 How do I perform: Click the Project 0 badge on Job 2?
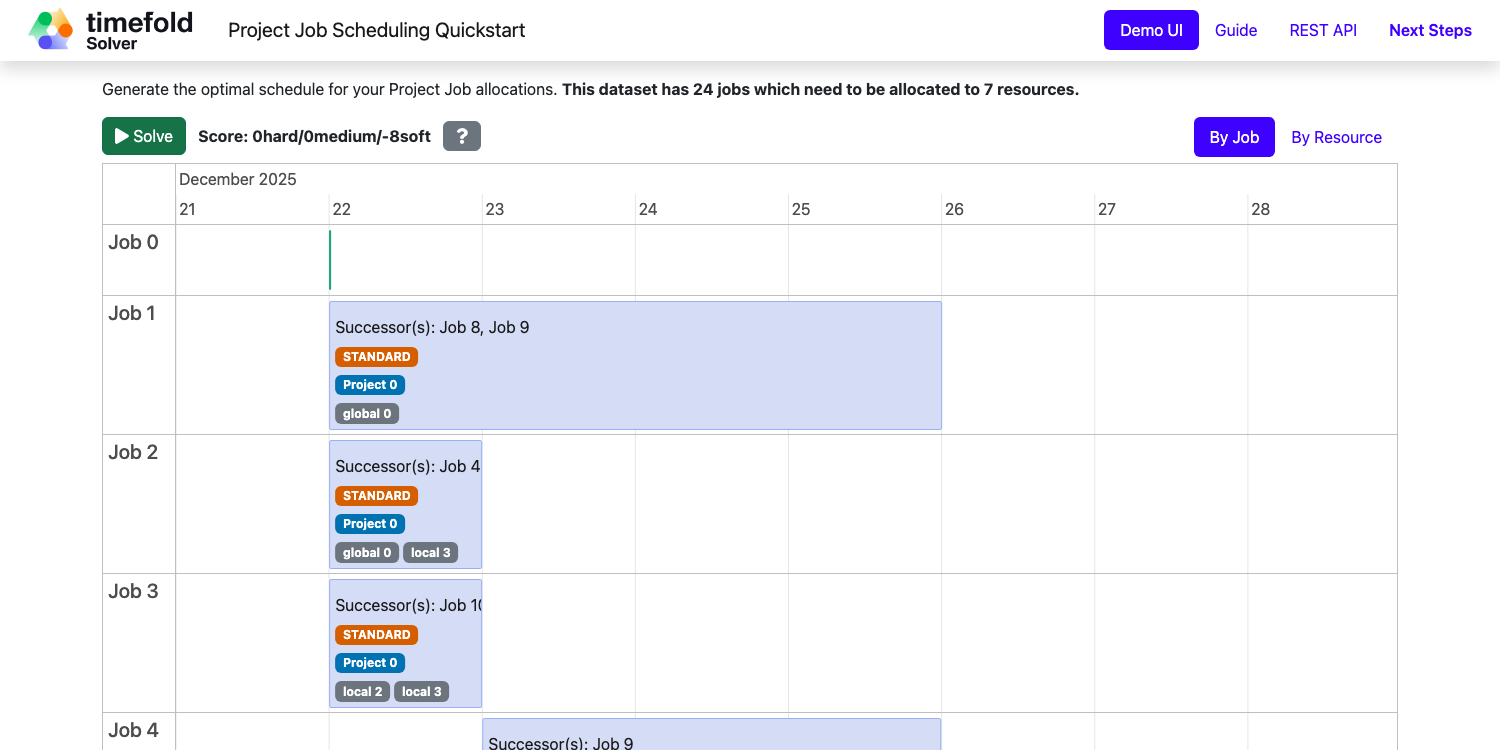[369, 524]
